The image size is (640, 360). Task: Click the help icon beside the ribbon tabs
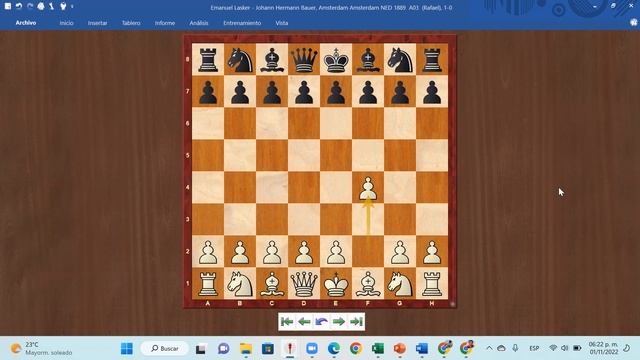[x=633, y=23]
